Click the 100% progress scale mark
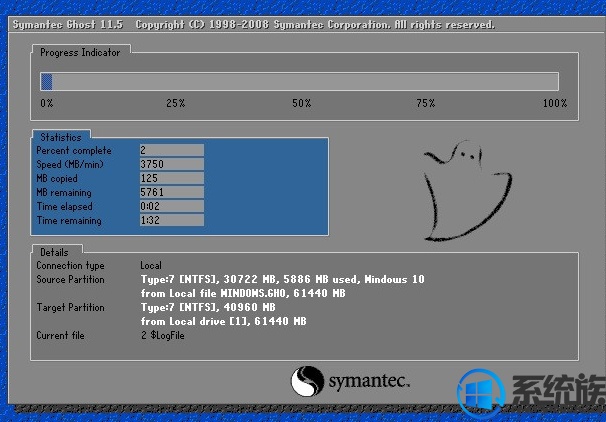The height and width of the screenshot is (422, 606). pos(555,103)
